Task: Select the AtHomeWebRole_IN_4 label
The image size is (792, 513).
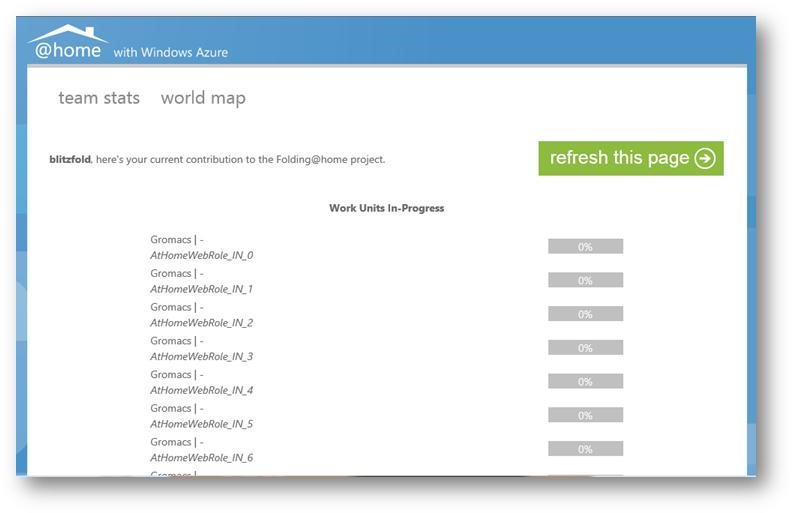Action: coord(202,390)
